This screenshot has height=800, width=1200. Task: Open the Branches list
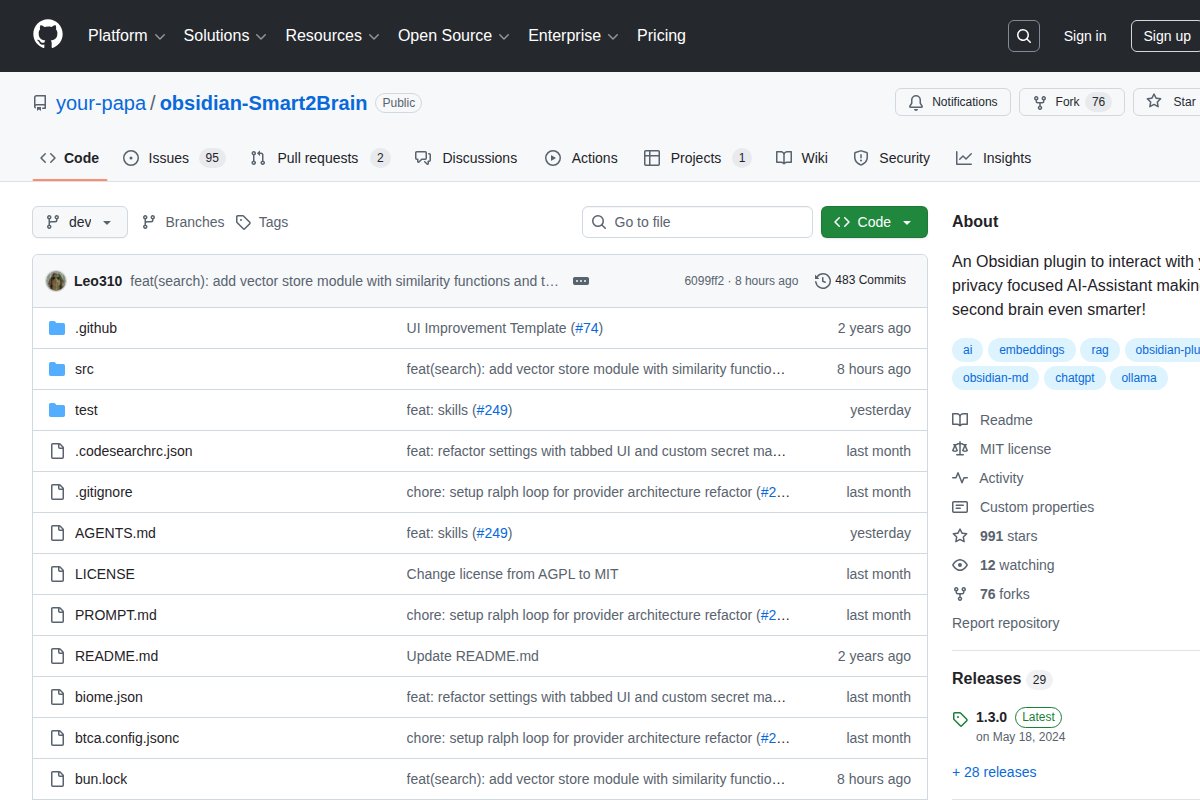tap(183, 222)
